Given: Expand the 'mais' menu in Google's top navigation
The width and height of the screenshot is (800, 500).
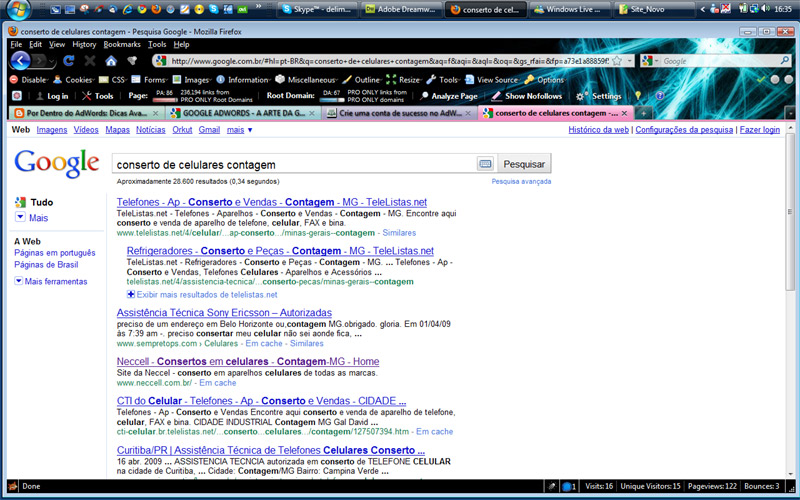Looking at the screenshot, I should pyautogui.click(x=239, y=130).
